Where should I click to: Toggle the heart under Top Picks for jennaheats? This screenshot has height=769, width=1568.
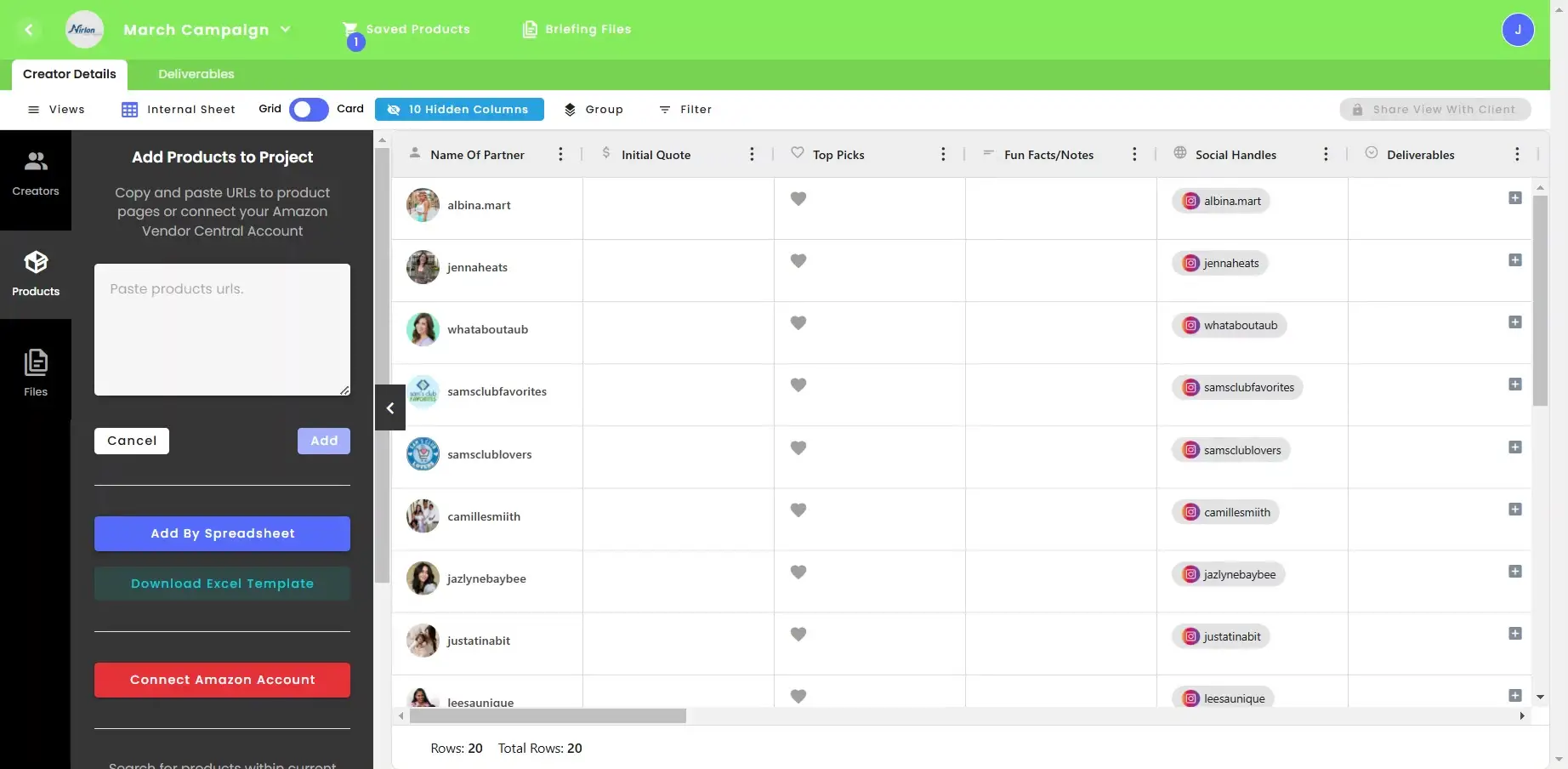(798, 261)
